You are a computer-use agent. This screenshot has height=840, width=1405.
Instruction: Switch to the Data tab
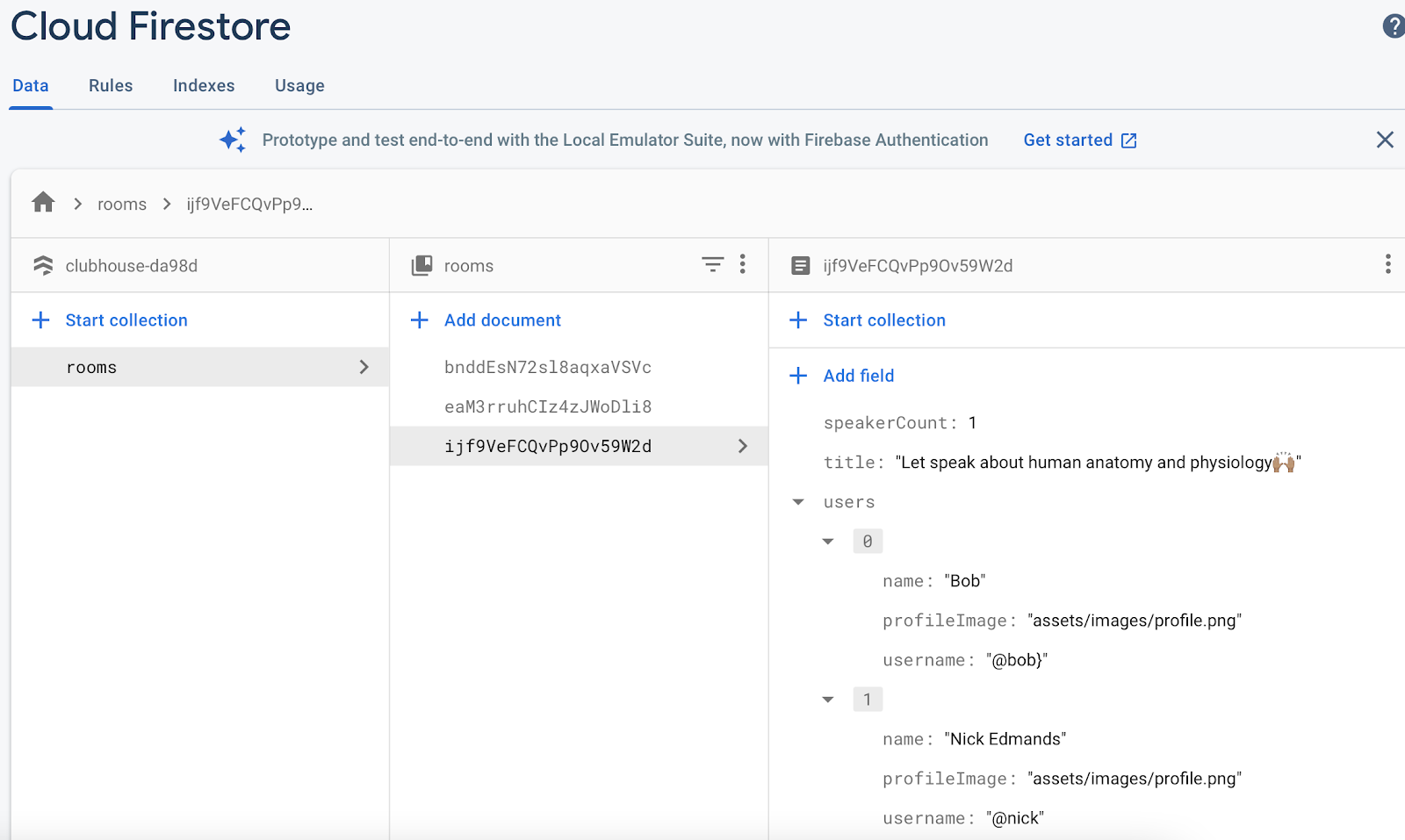point(31,85)
